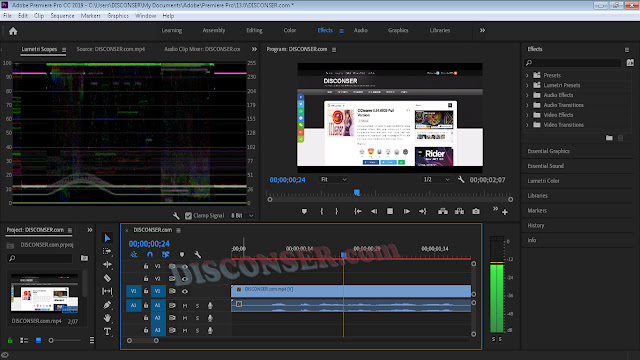Click the Export Frame camera icon
The image size is (640, 360).
point(476,211)
